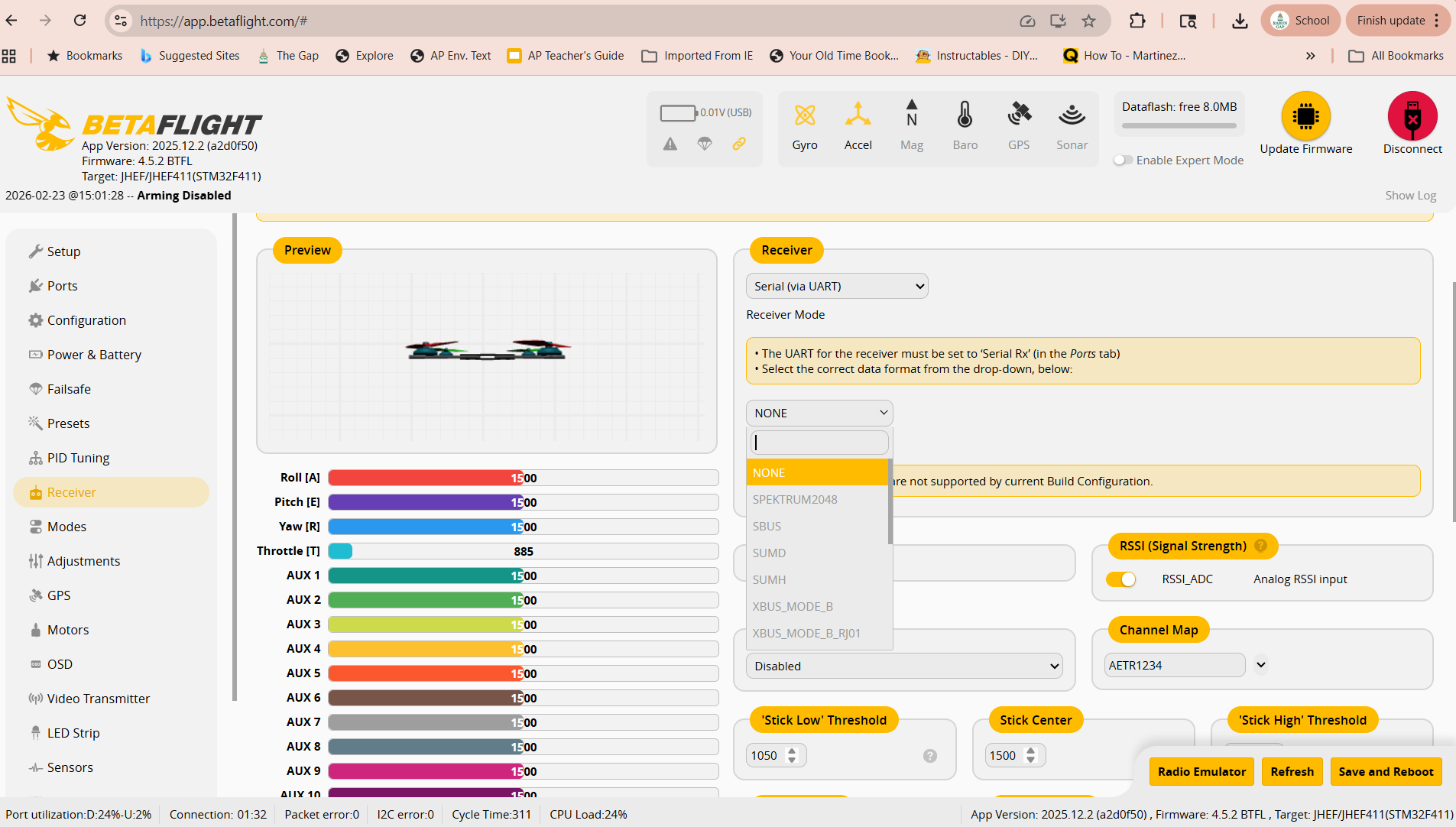Screen dimensions: 1456x827
Task: Enable Expert Mode toggle
Action: [x=1123, y=161]
